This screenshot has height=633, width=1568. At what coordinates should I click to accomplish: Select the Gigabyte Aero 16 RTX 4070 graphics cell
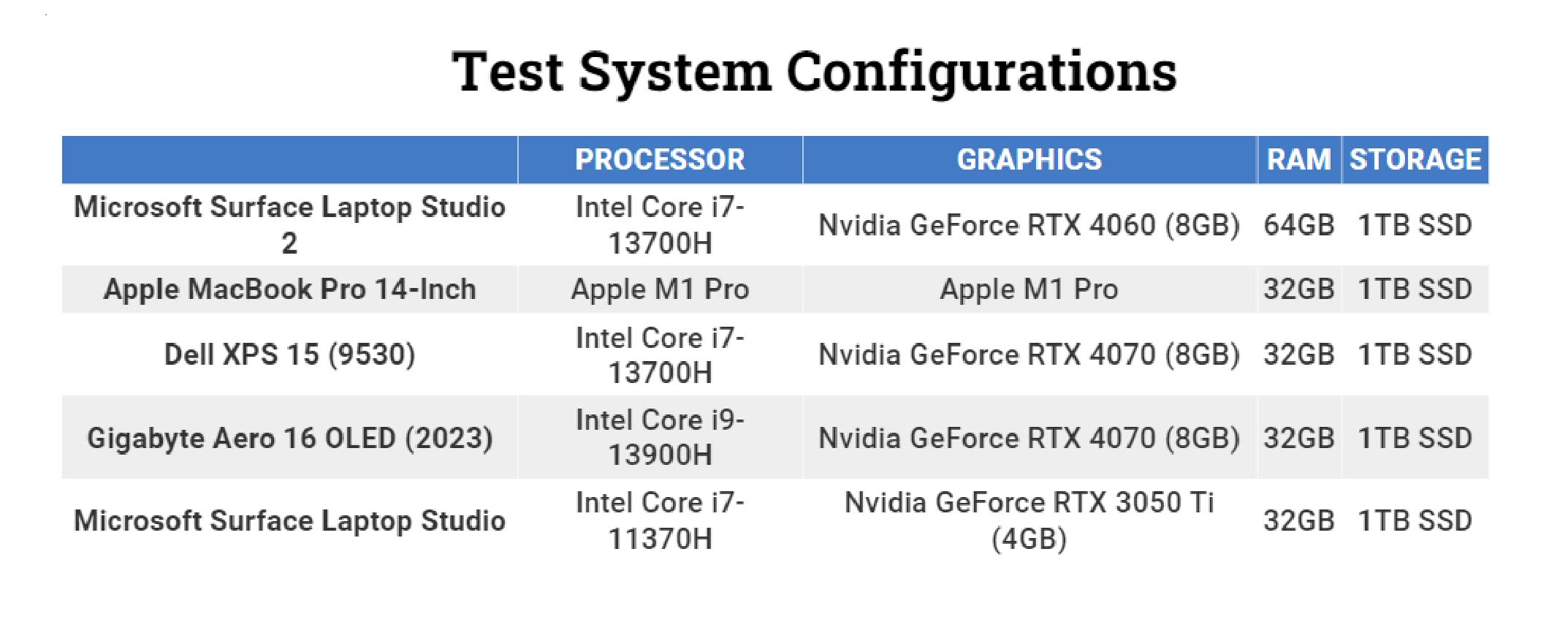pos(1029,438)
